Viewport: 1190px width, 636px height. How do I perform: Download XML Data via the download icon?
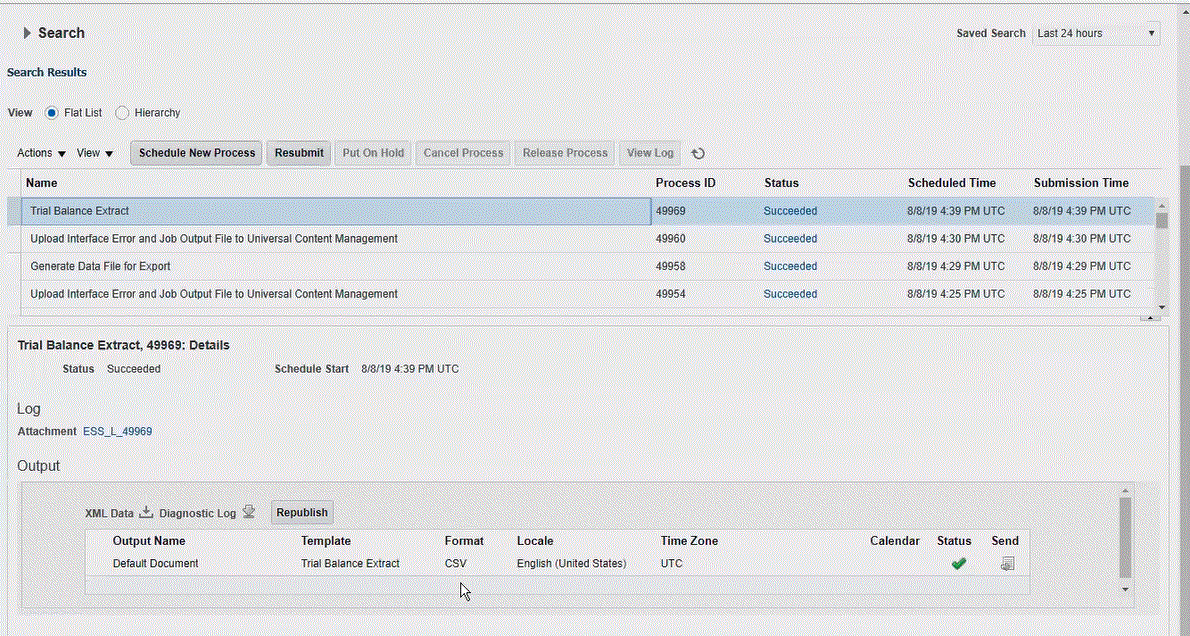(x=146, y=512)
